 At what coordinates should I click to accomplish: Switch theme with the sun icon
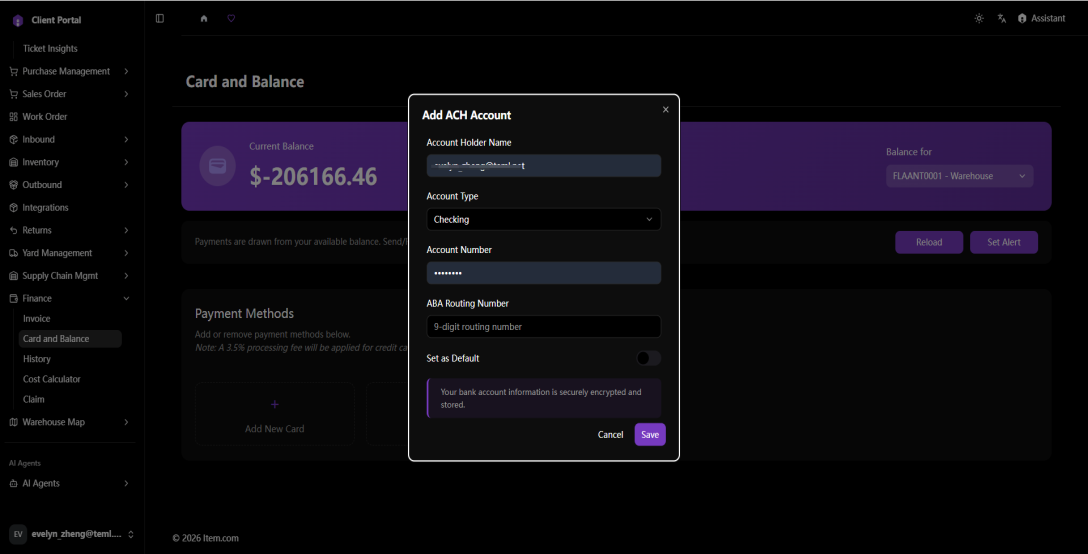point(979,19)
